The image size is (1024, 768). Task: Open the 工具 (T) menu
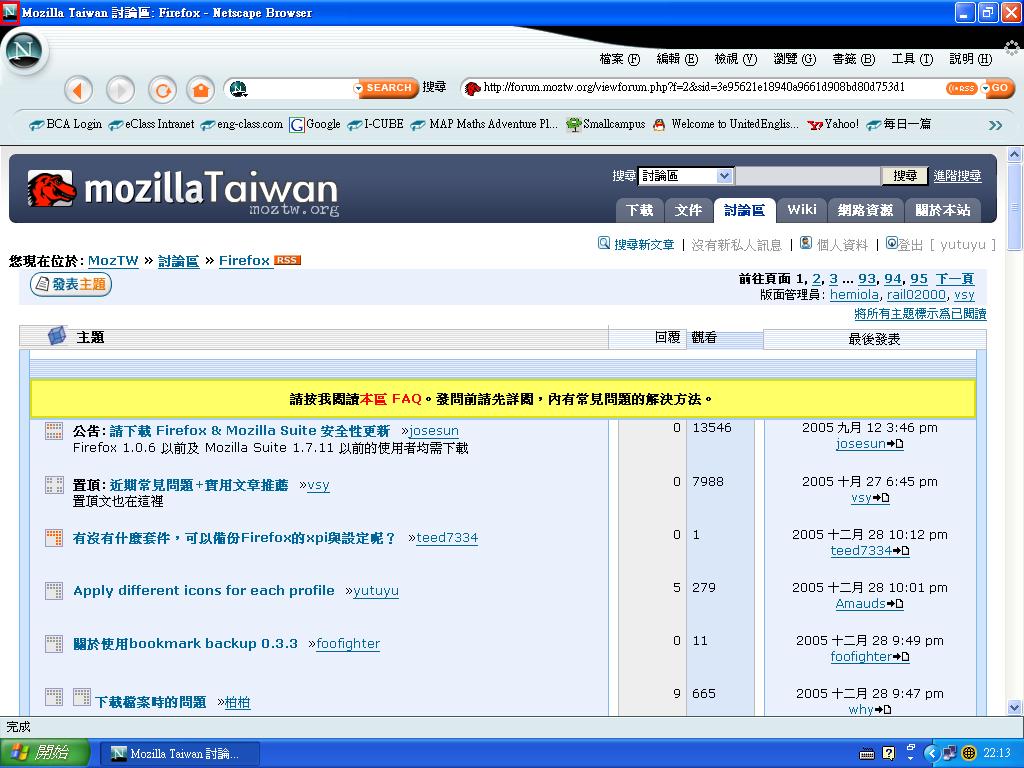[x=912, y=59]
